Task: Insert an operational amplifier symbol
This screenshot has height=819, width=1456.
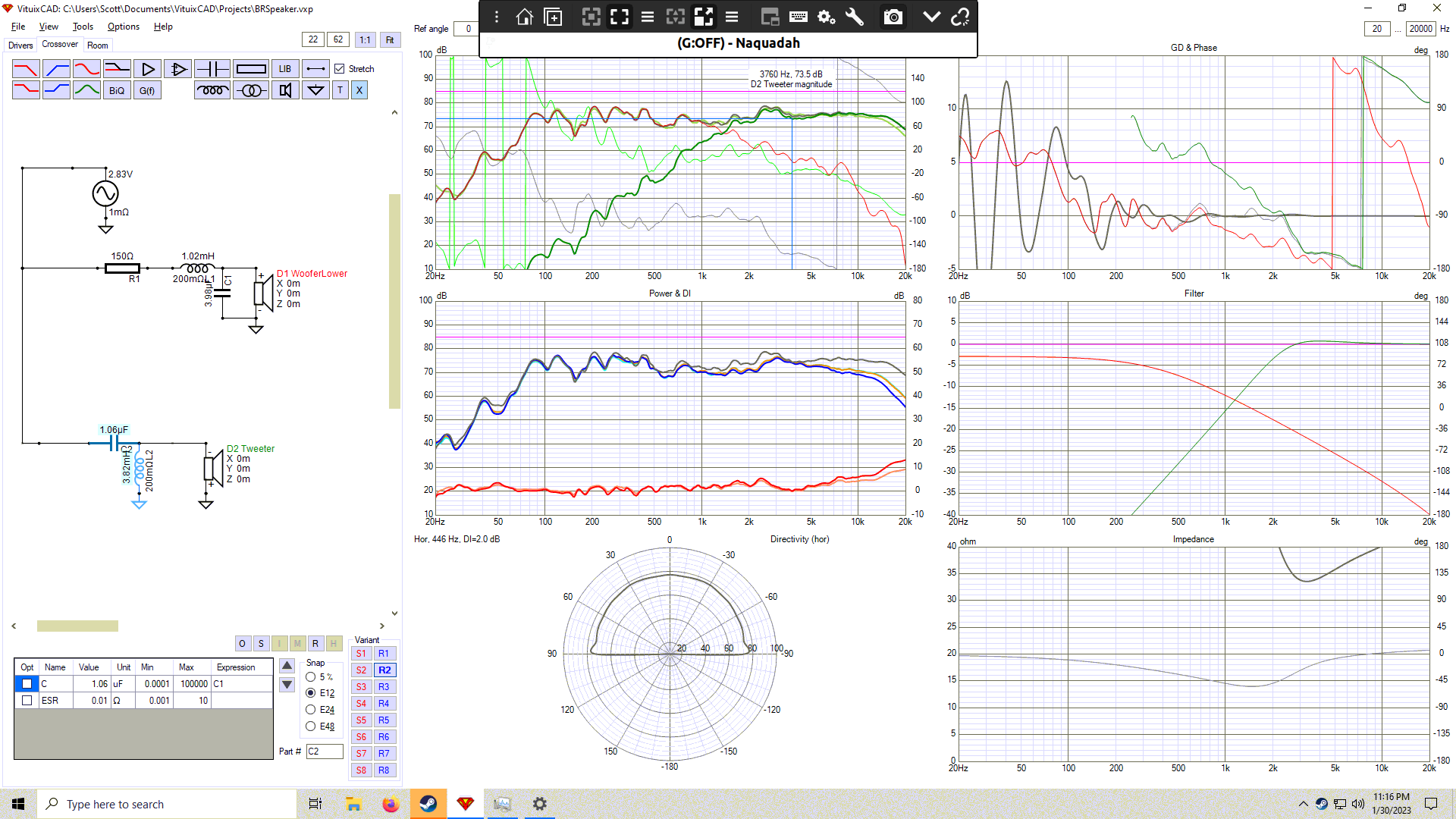Action: [x=178, y=69]
